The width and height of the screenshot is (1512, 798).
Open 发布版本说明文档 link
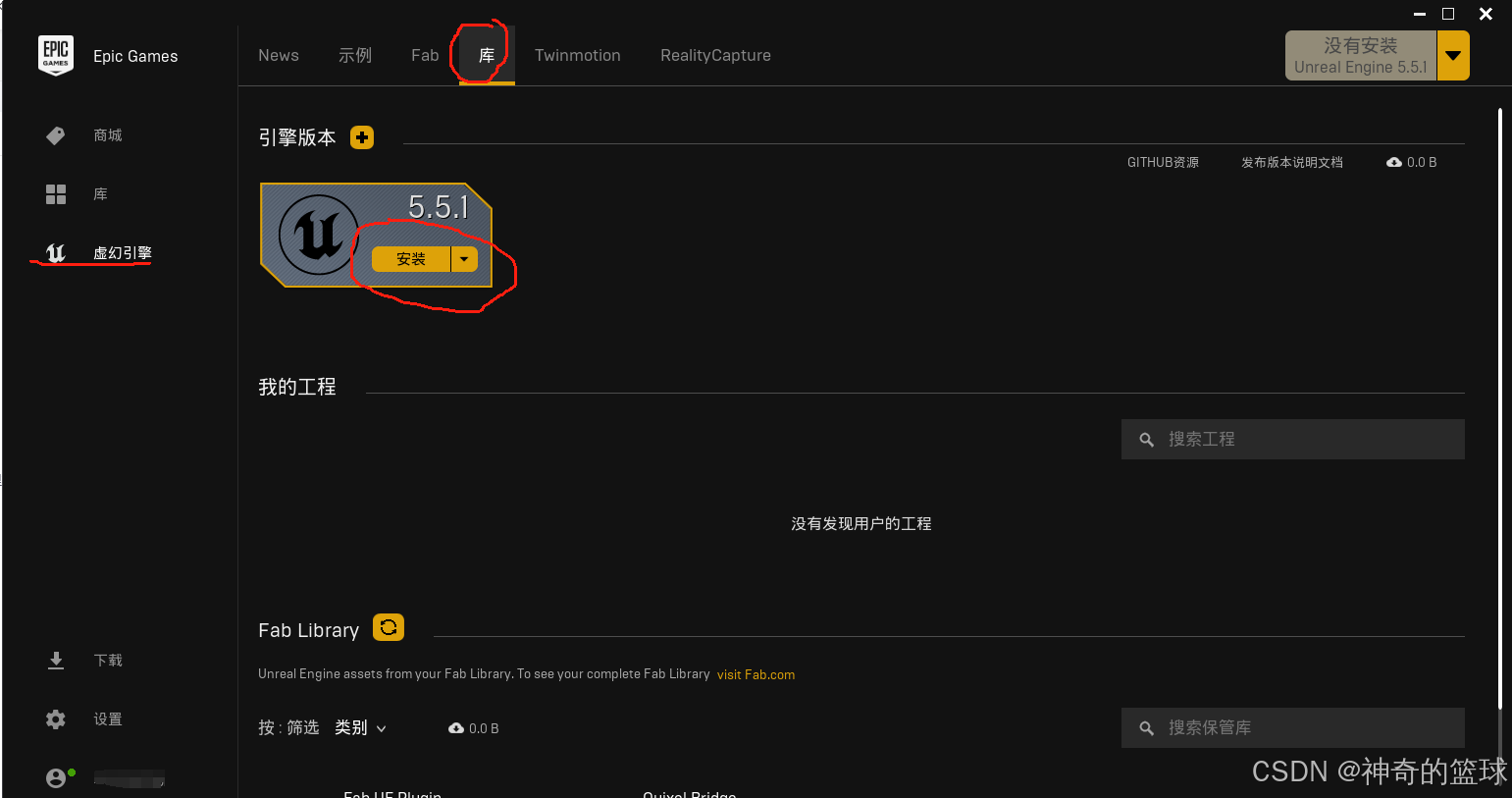[1292, 162]
